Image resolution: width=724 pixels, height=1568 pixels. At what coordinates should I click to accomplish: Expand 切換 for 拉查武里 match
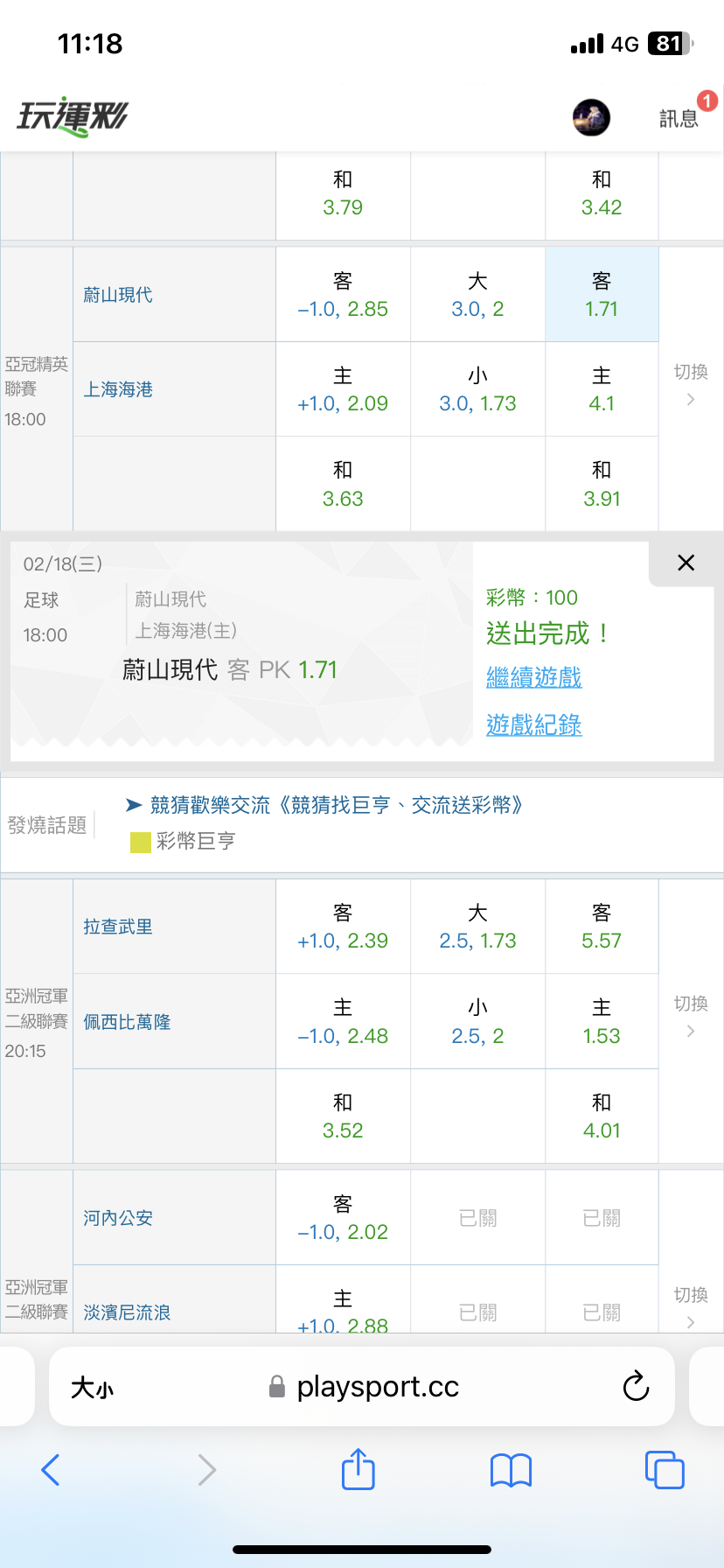click(691, 1017)
